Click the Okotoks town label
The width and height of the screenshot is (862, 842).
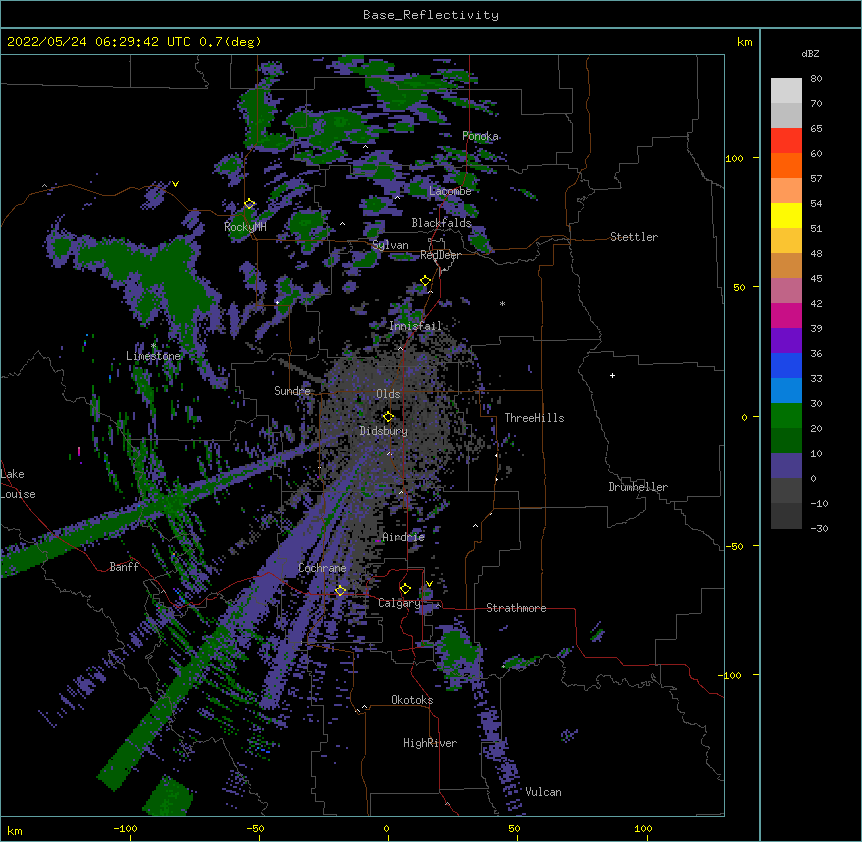pos(412,700)
